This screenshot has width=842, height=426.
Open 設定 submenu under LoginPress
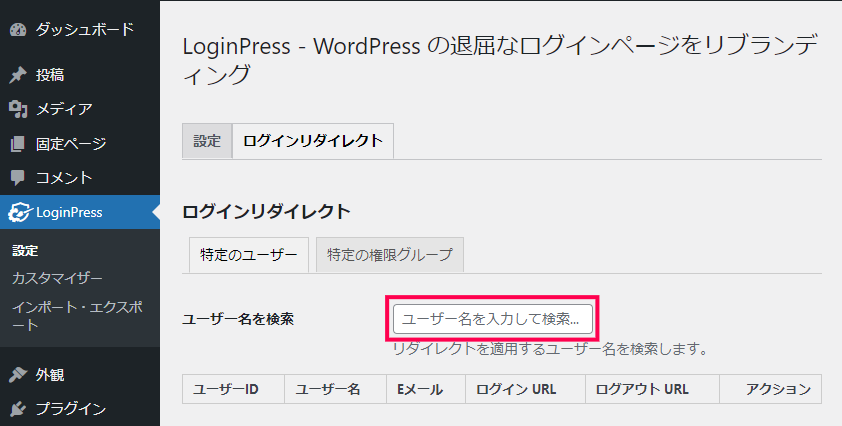[x=25, y=251]
